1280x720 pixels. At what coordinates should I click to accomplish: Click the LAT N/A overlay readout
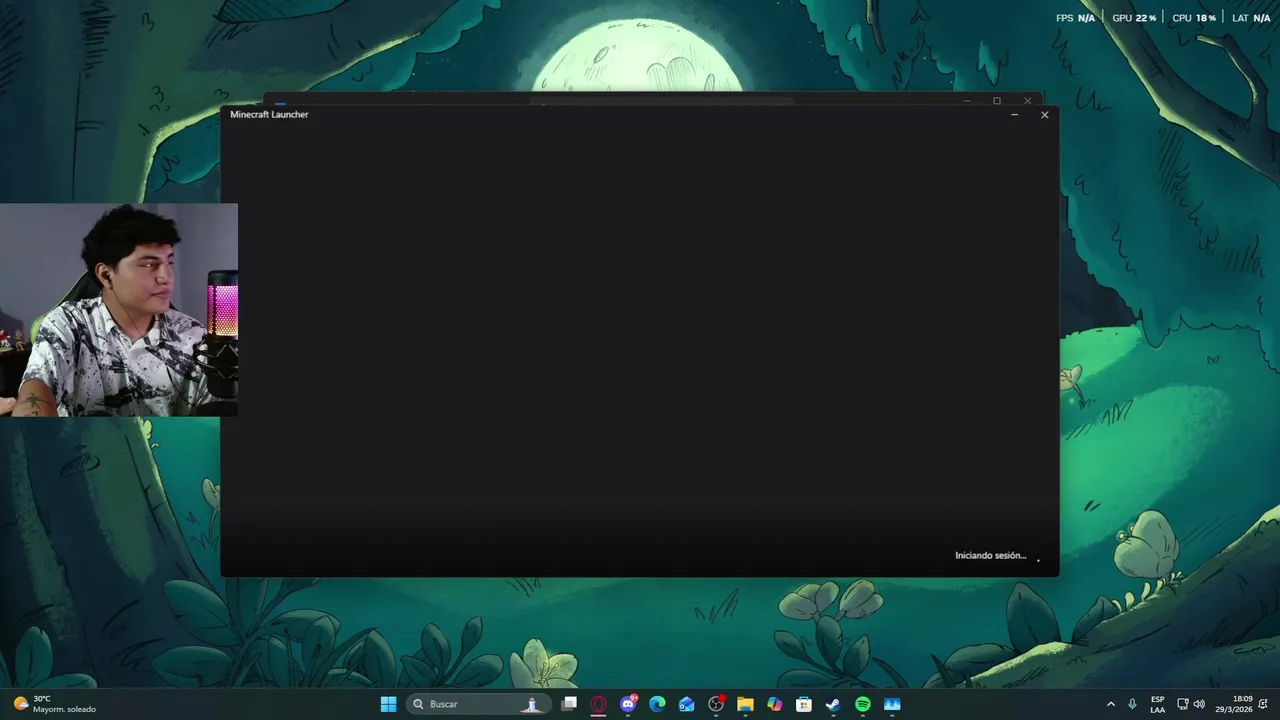click(x=1251, y=18)
